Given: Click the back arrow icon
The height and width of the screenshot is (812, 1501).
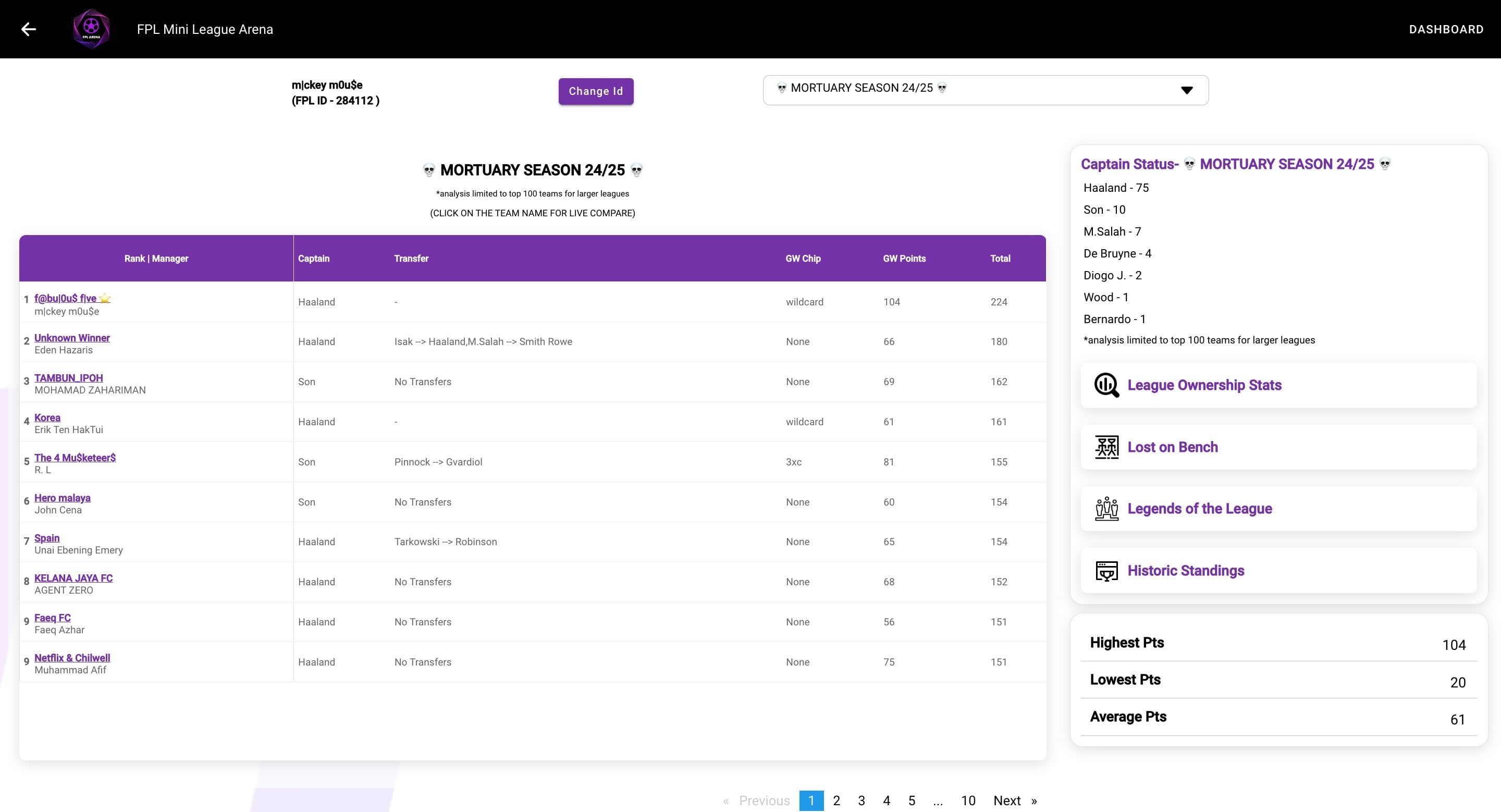Looking at the screenshot, I should click(29, 29).
